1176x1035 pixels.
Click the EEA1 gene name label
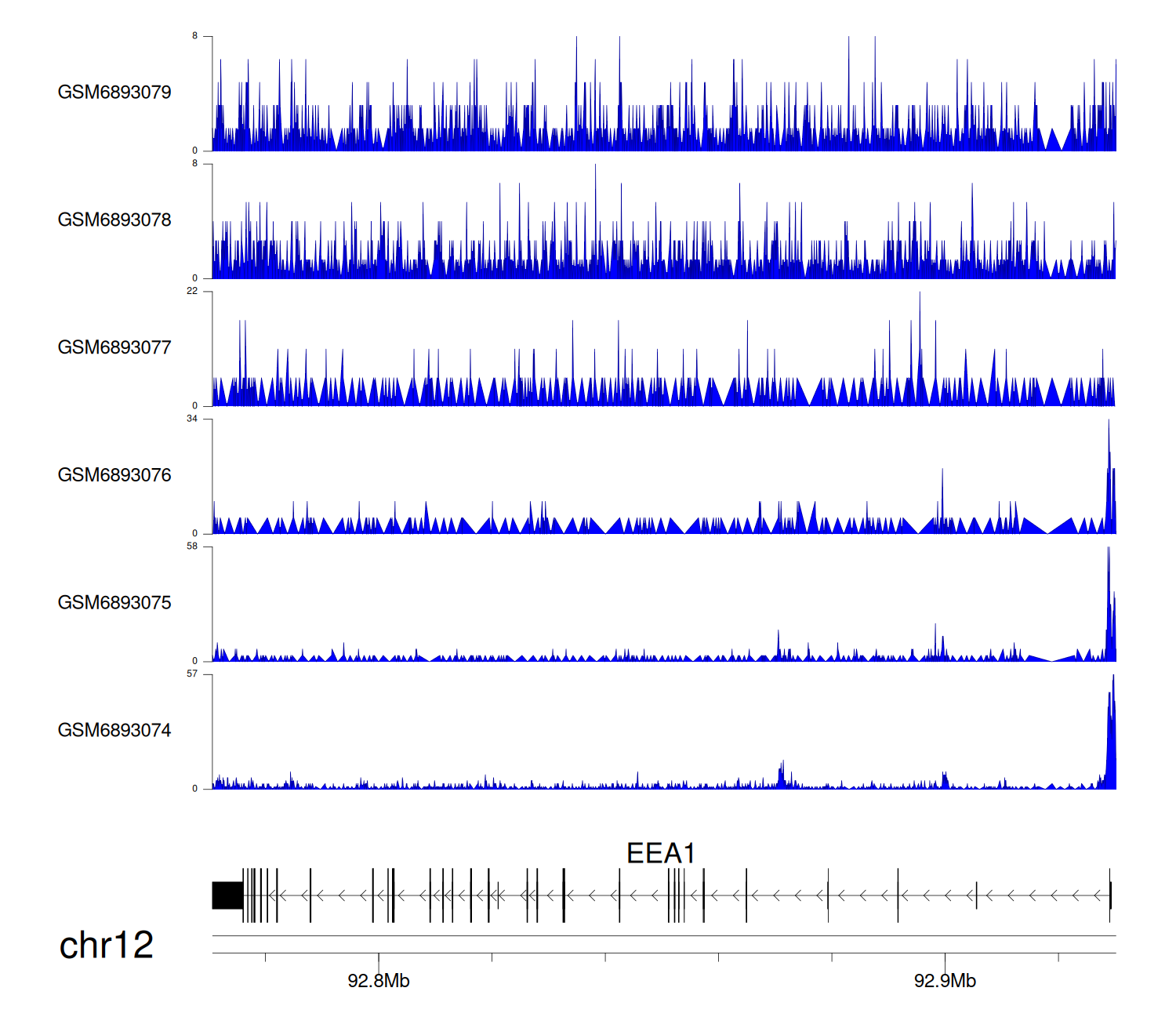point(660,853)
